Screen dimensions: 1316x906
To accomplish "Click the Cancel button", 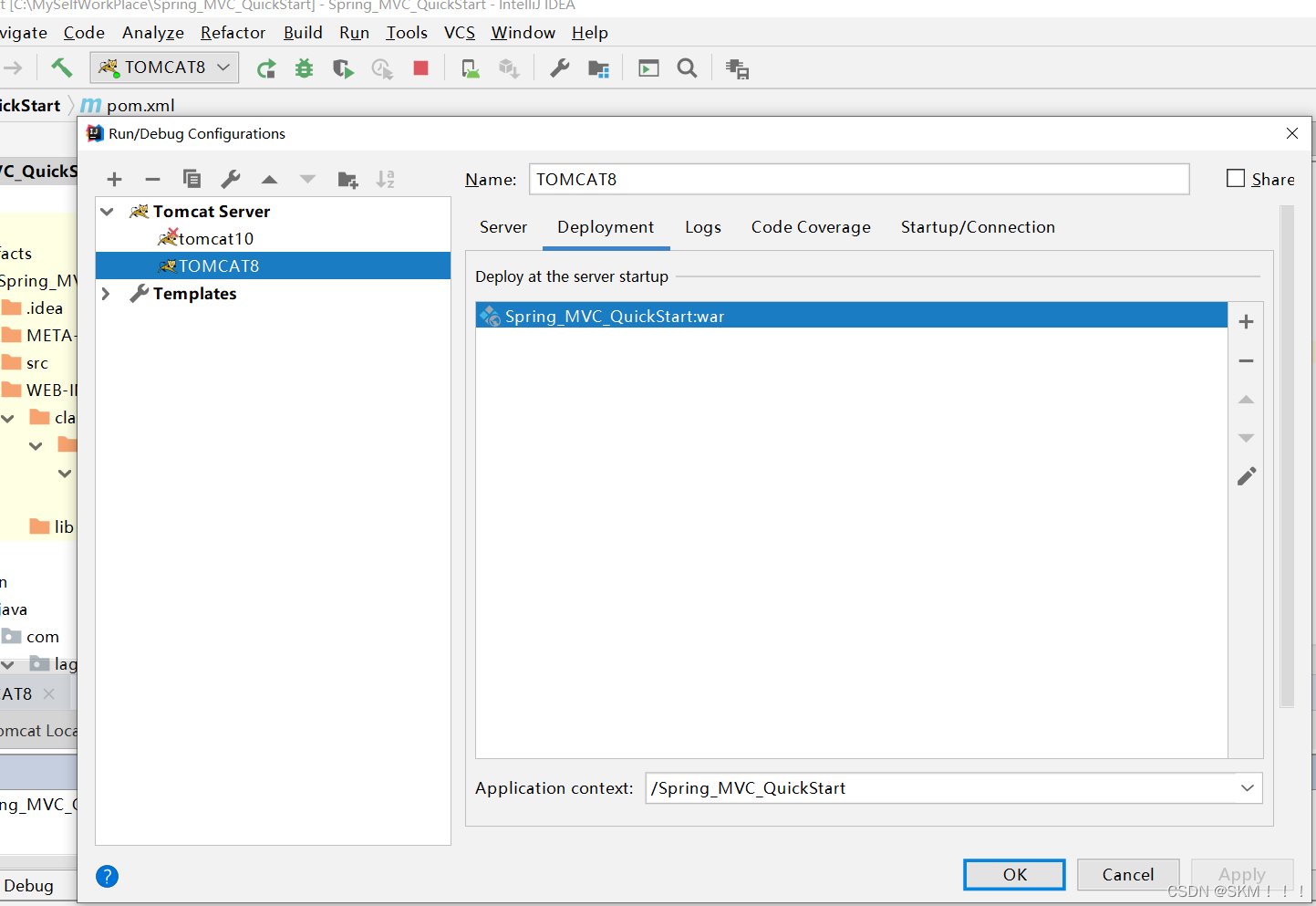I will [1128, 874].
